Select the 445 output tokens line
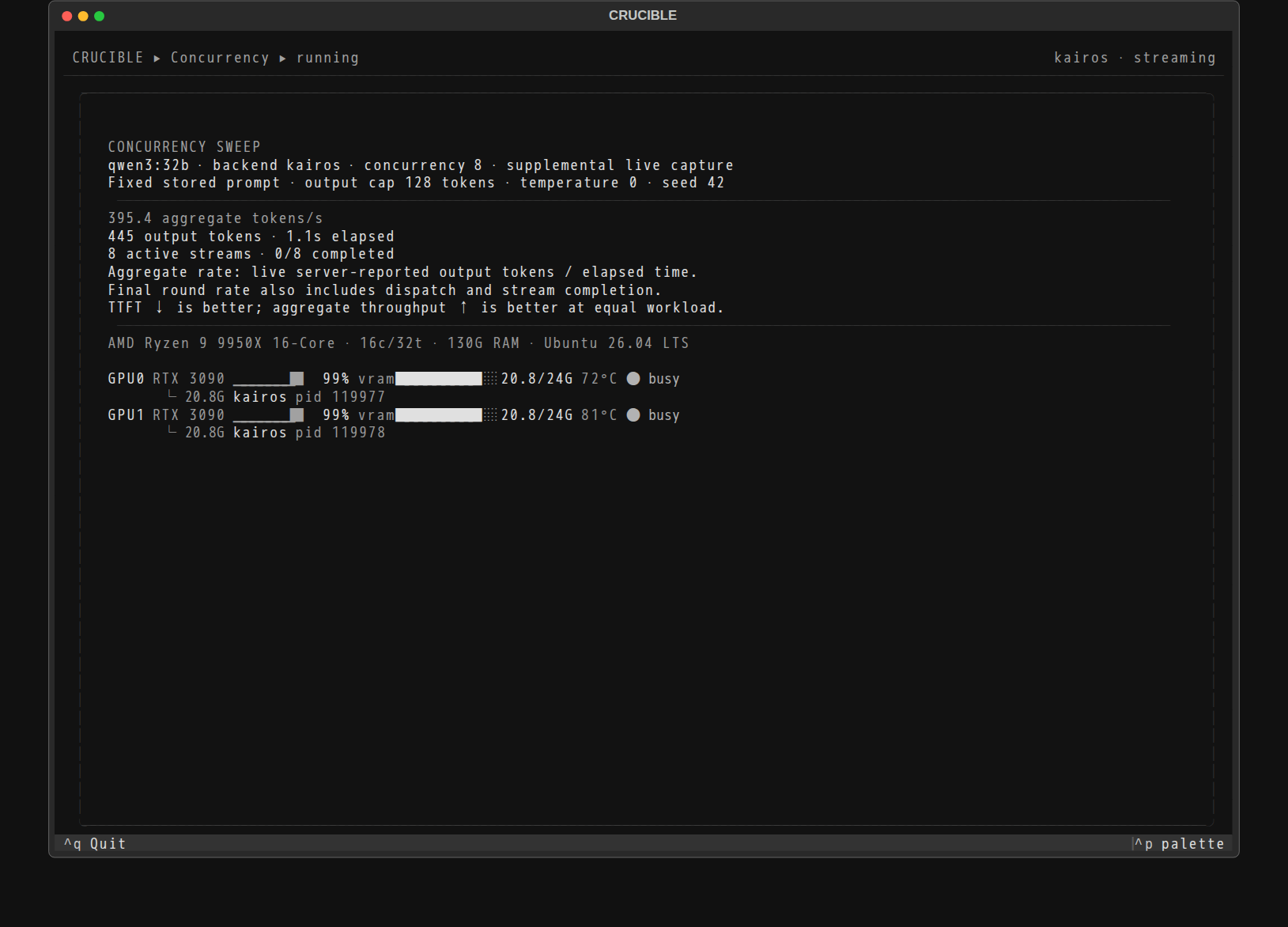Viewport: 1288px width, 927px height. pos(251,236)
